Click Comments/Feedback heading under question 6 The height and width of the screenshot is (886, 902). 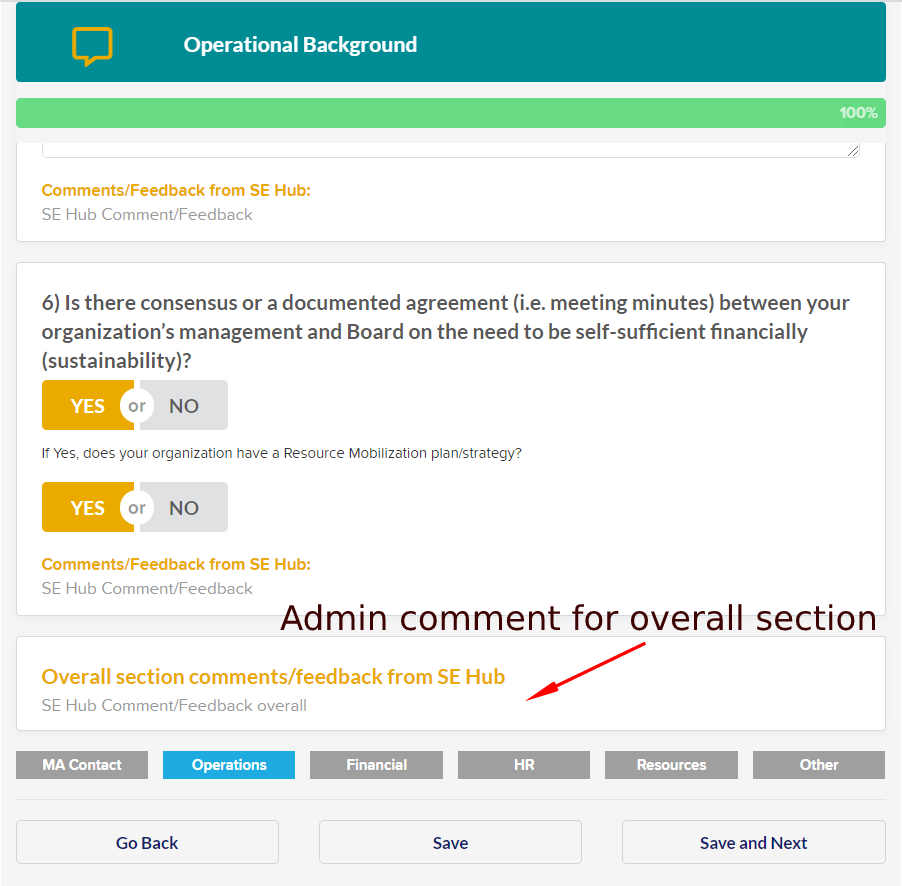[x=176, y=564]
